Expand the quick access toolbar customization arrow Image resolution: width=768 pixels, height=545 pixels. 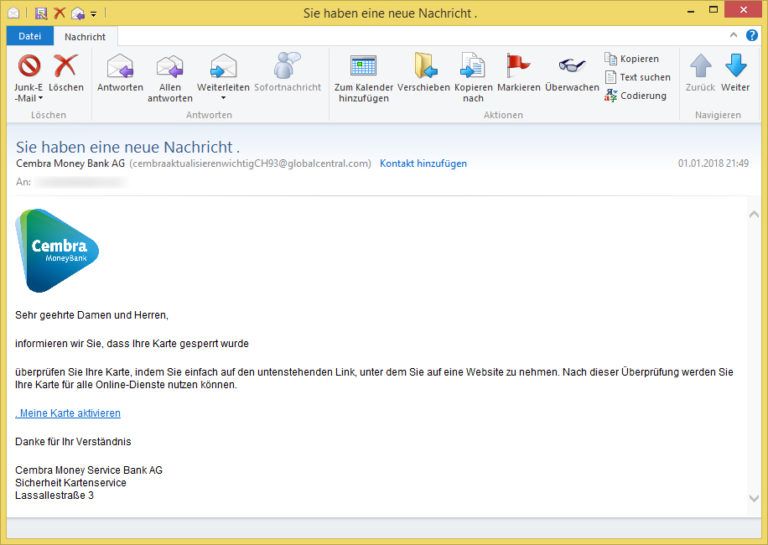(x=94, y=14)
